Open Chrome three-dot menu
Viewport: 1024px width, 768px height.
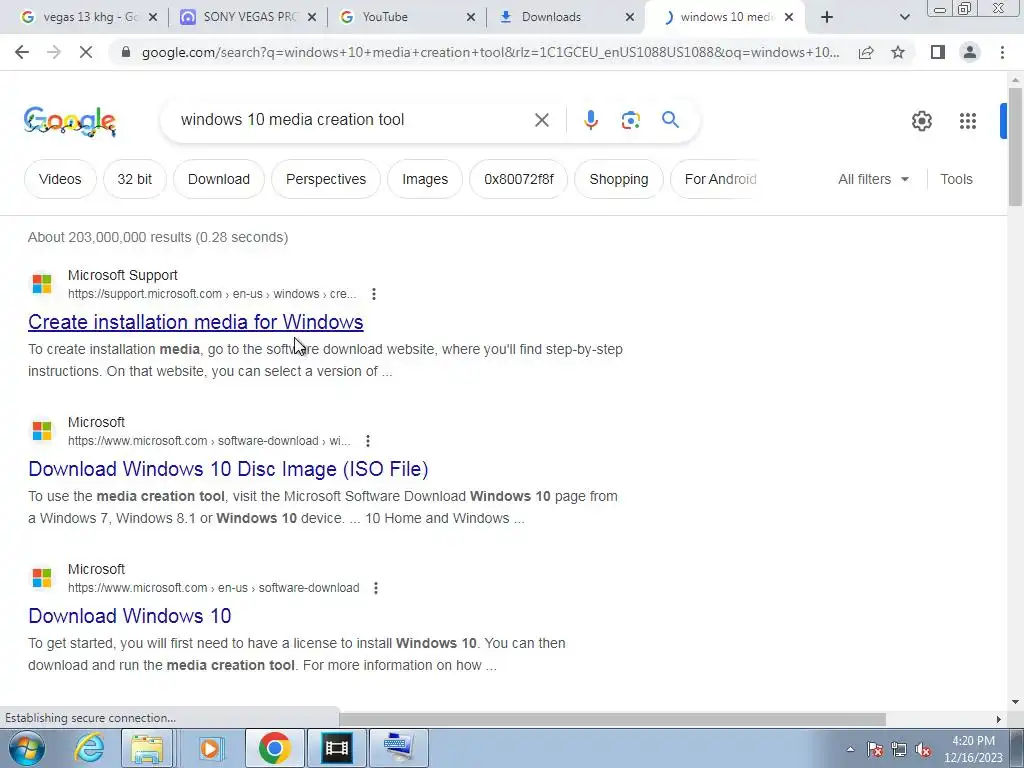click(1002, 52)
